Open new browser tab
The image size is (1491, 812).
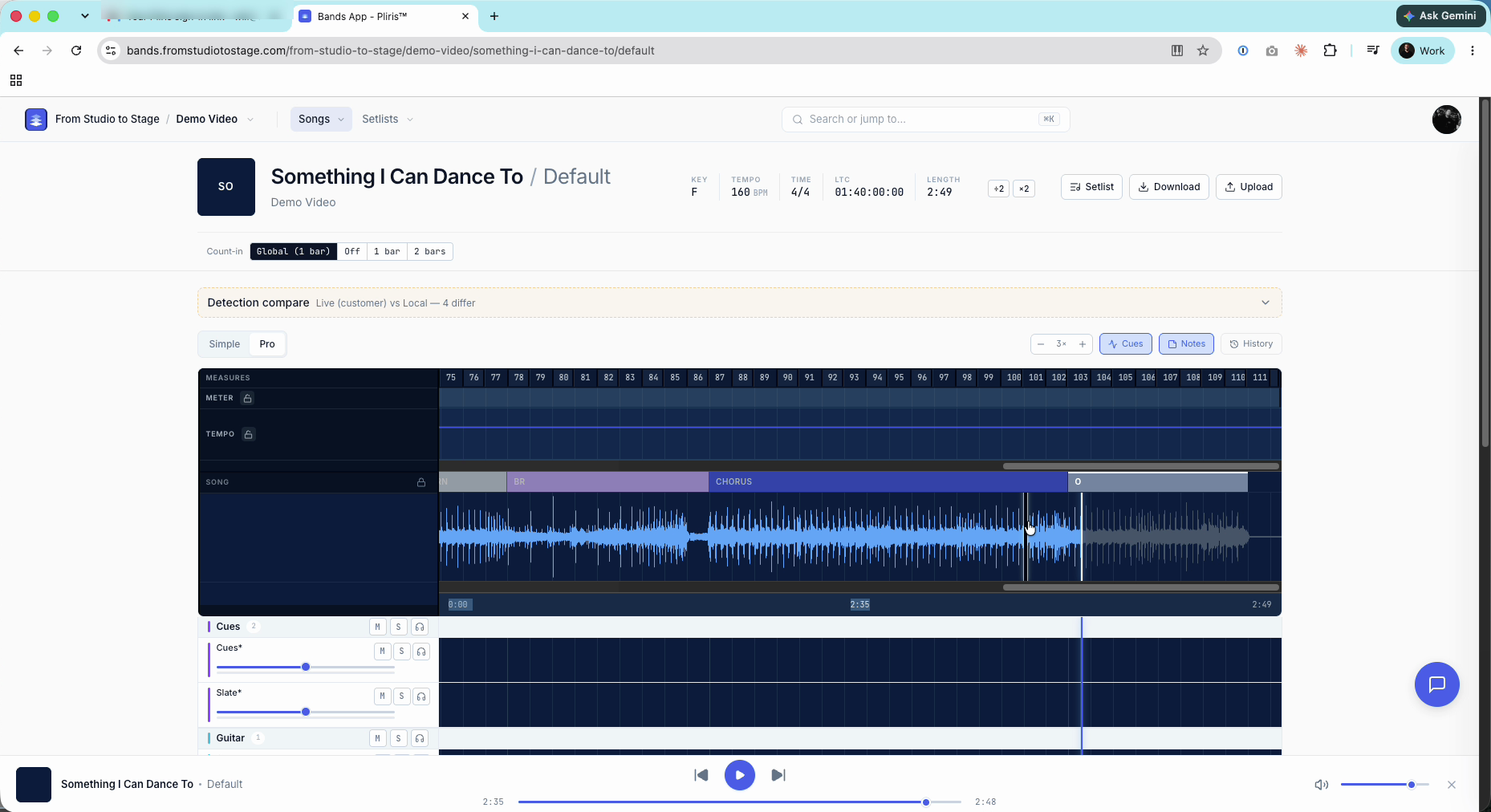494,16
